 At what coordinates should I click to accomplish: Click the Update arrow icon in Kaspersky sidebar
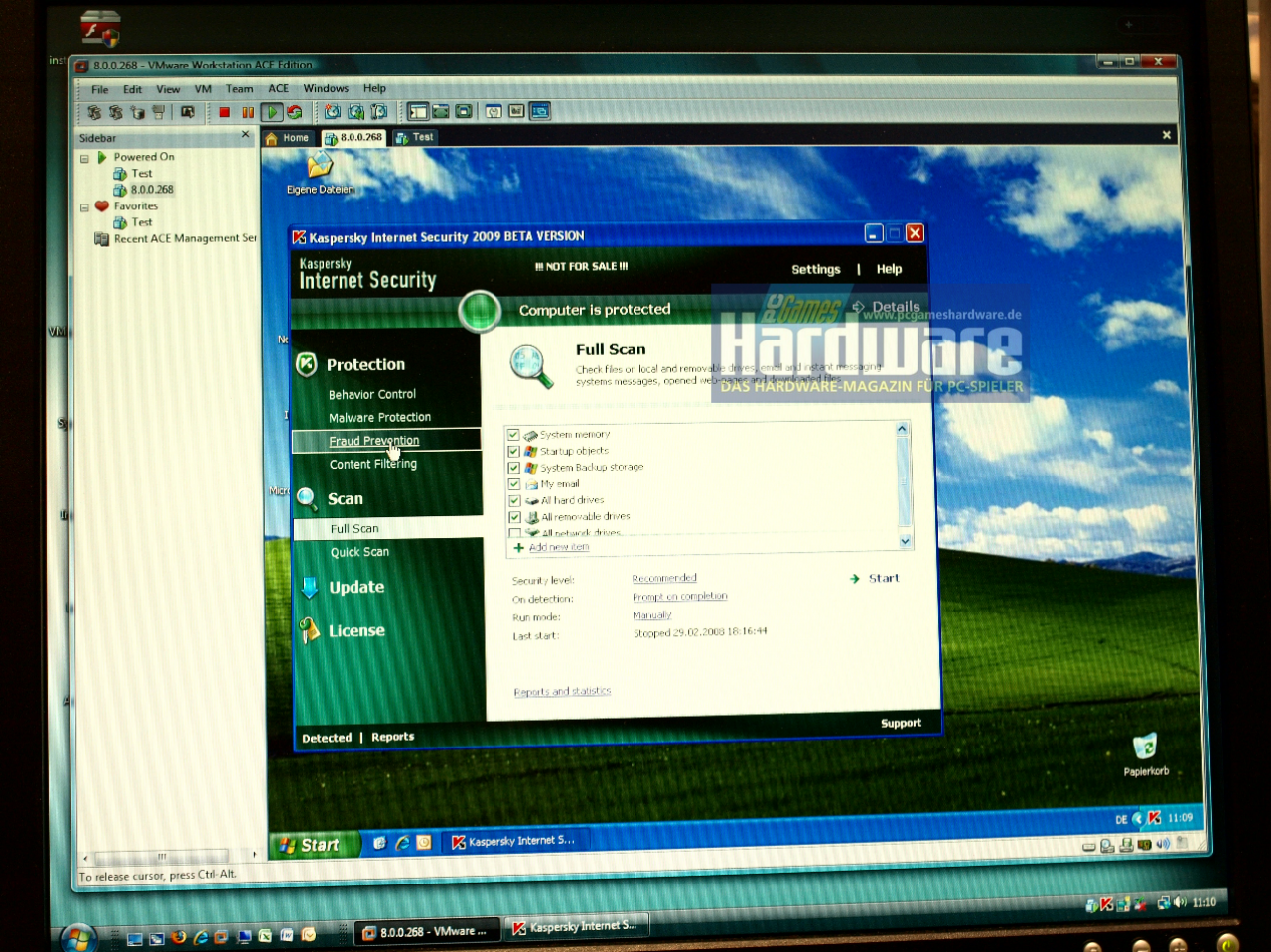(x=309, y=588)
